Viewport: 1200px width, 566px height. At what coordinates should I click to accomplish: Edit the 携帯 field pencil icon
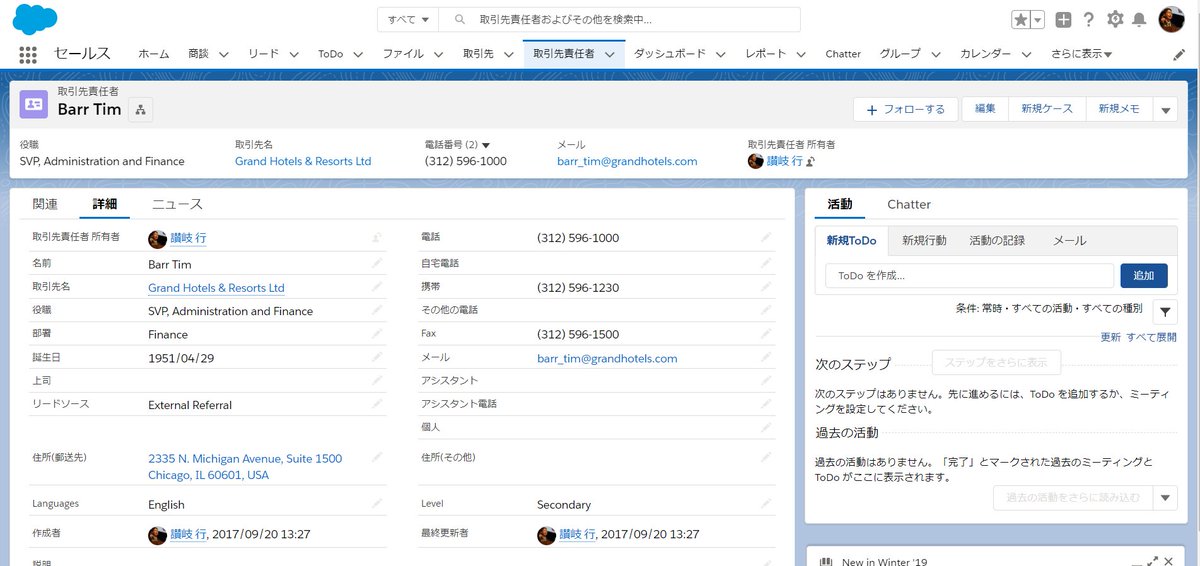[x=766, y=287]
